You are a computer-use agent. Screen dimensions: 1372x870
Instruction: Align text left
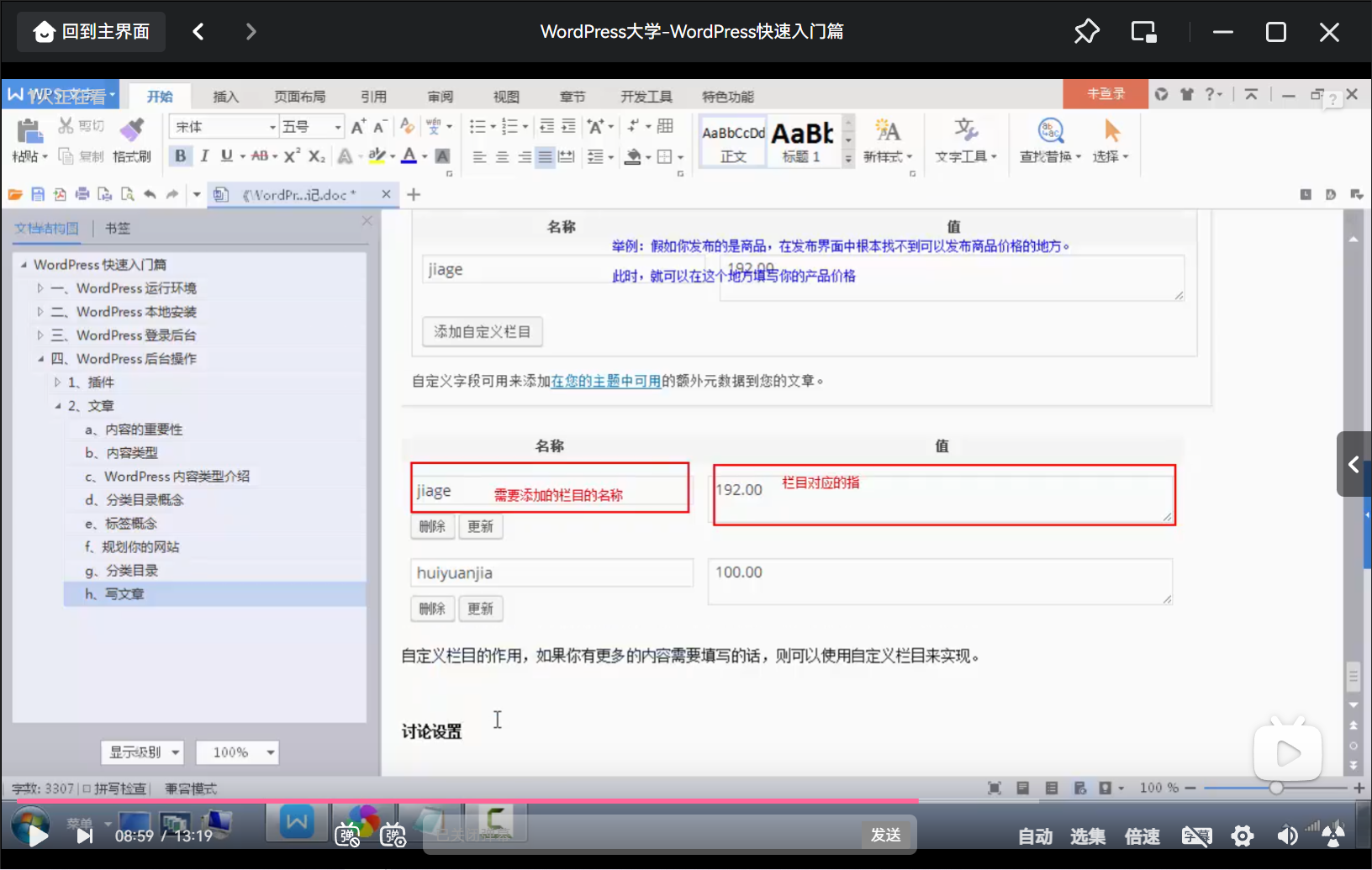click(479, 157)
